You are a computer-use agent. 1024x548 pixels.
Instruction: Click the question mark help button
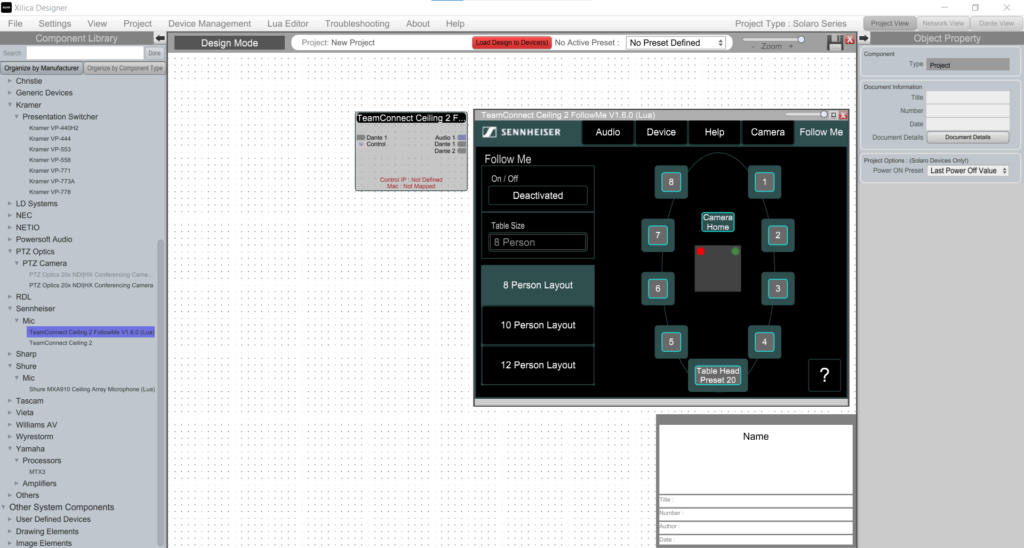click(824, 375)
